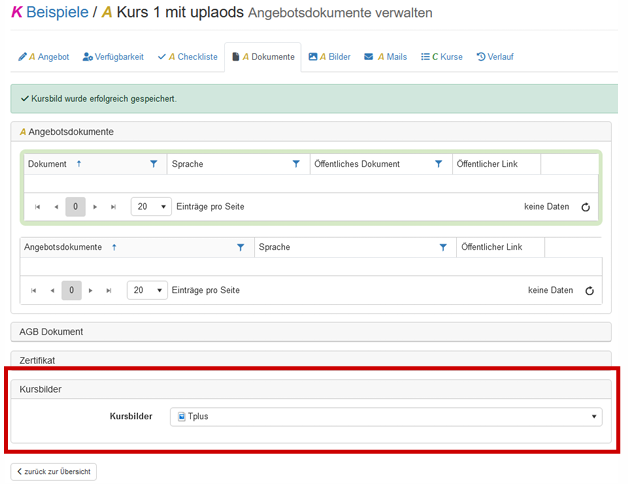Refresh the second Angebotsdokumente grid
The width and height of the screenshot is (628, 484).
[x=589, y=291]
